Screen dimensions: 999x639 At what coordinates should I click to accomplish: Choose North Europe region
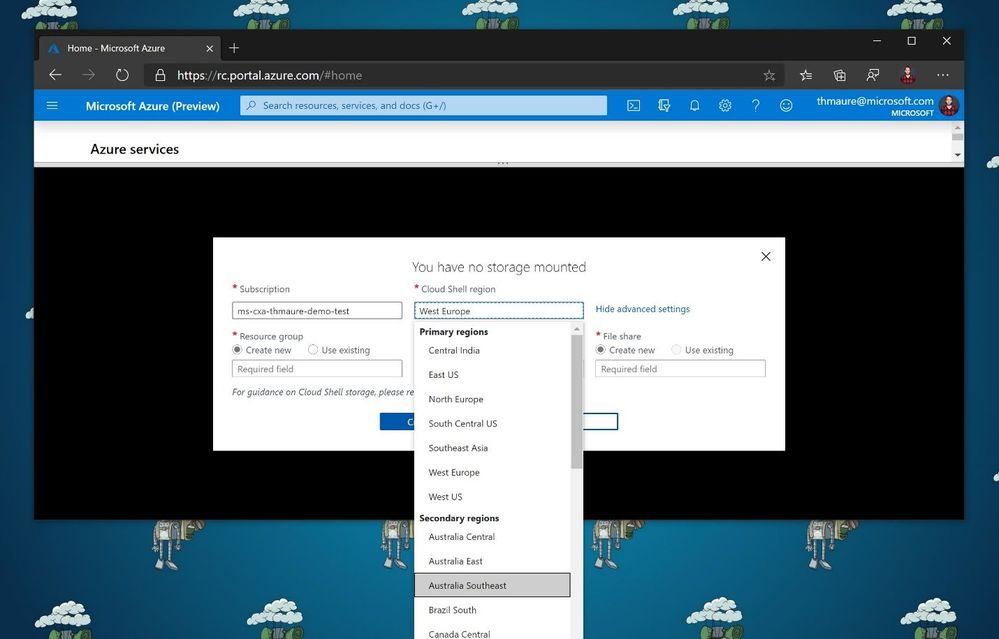coord(492,399)
